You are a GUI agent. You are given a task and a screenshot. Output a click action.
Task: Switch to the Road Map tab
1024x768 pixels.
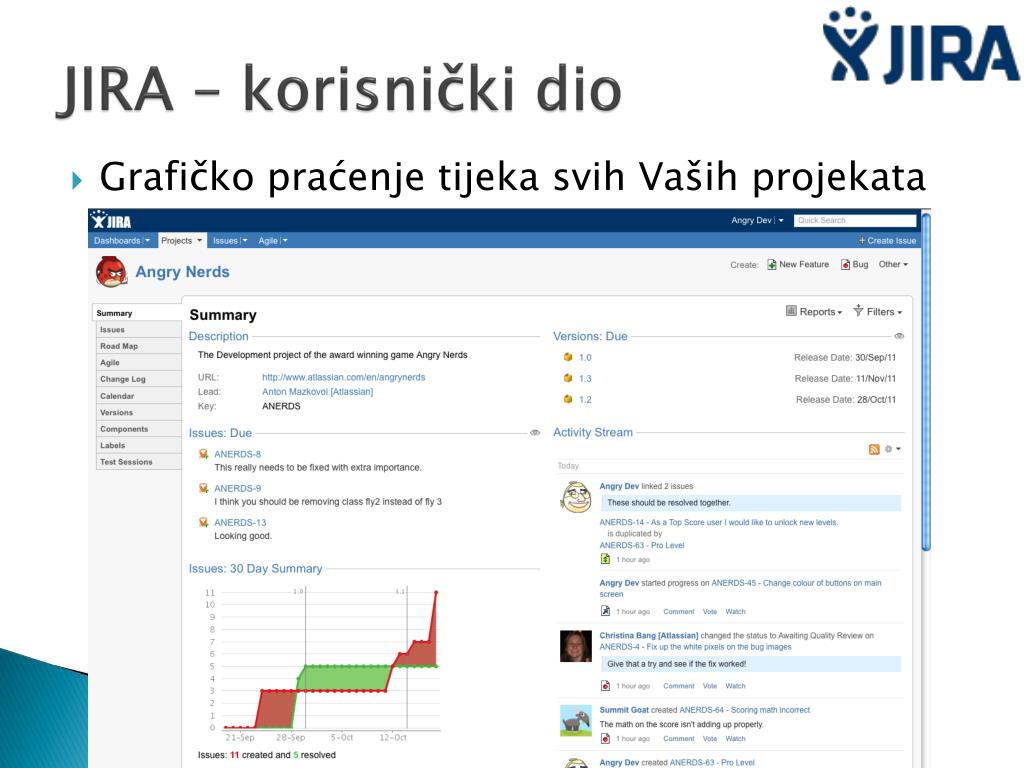138,346
